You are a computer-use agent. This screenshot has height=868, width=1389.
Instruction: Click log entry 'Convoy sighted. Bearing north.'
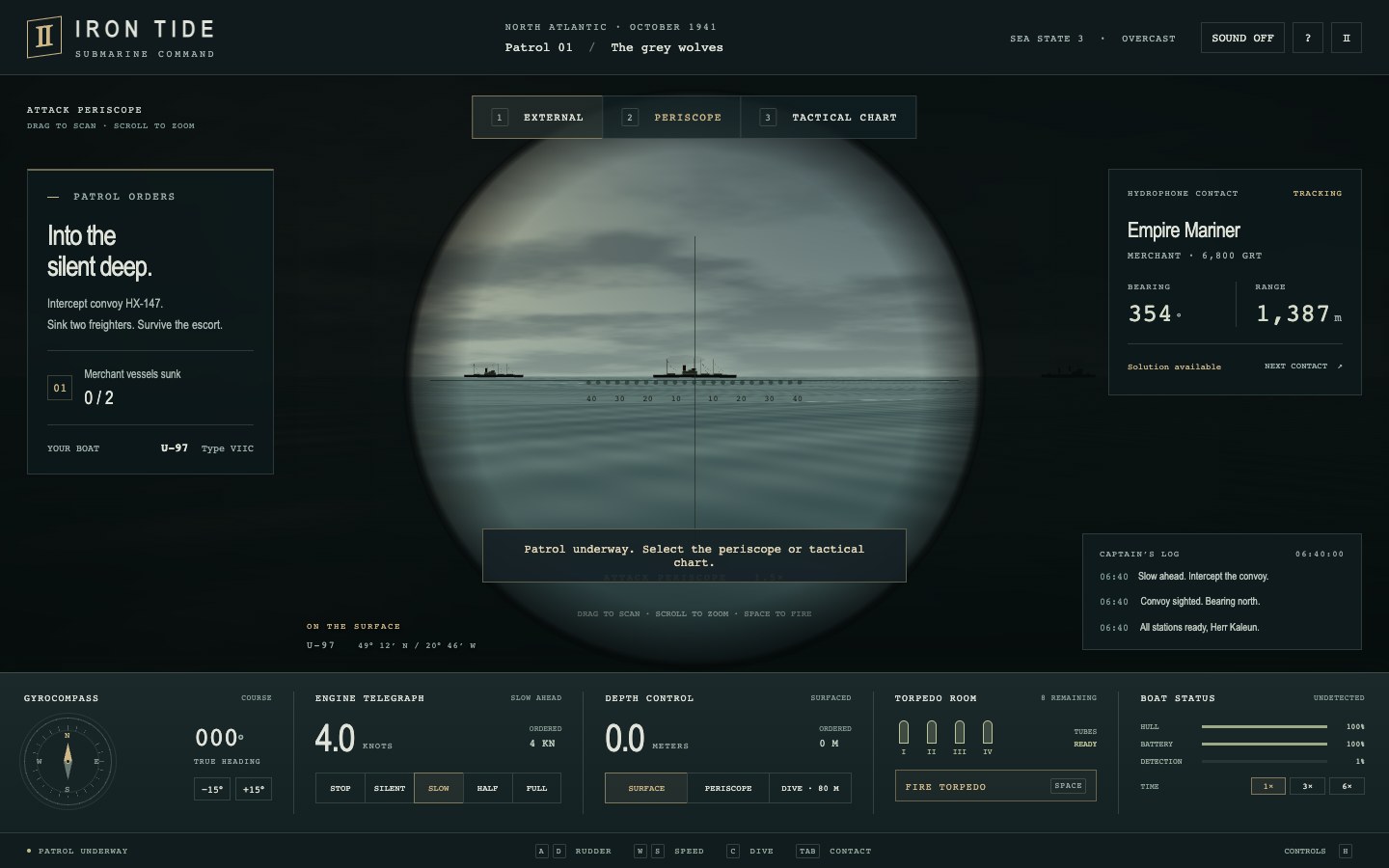[x=1200, y=602]
